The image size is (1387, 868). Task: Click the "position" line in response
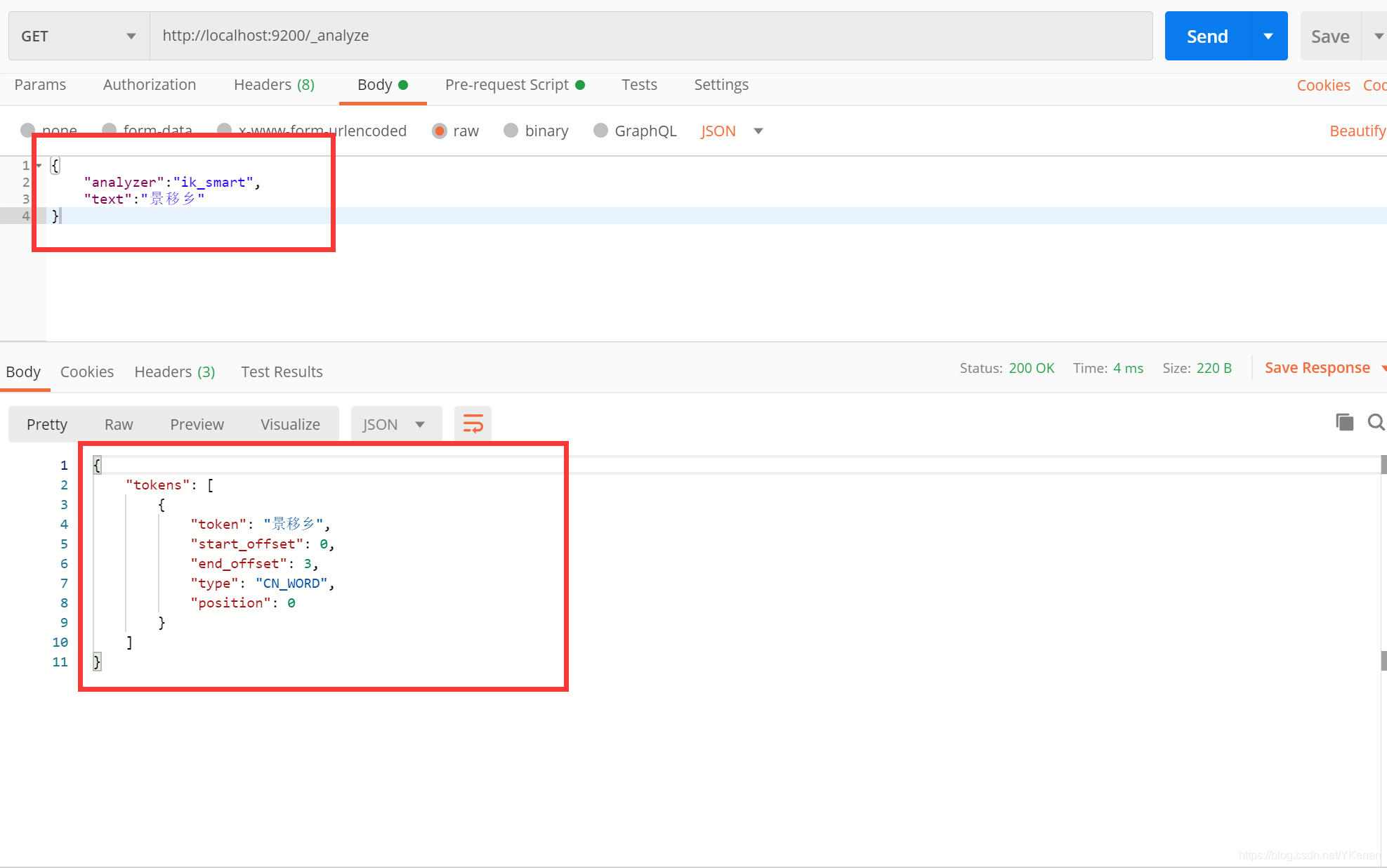click(x=243, y=603)
